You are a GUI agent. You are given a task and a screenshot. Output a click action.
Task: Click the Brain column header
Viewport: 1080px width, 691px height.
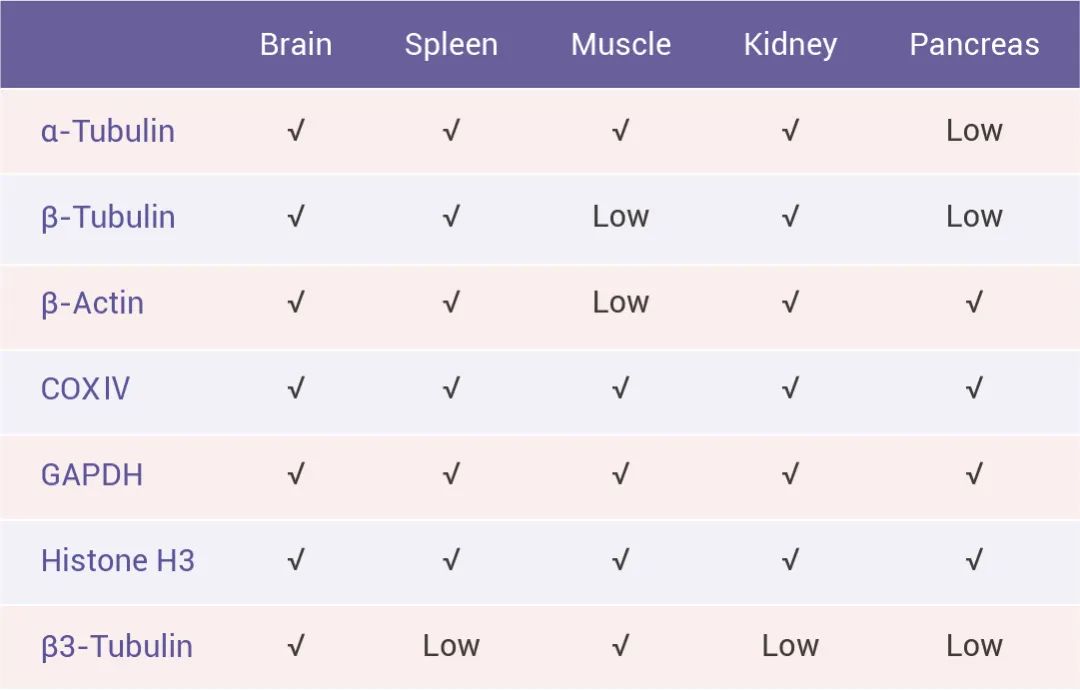click(296, 45)
